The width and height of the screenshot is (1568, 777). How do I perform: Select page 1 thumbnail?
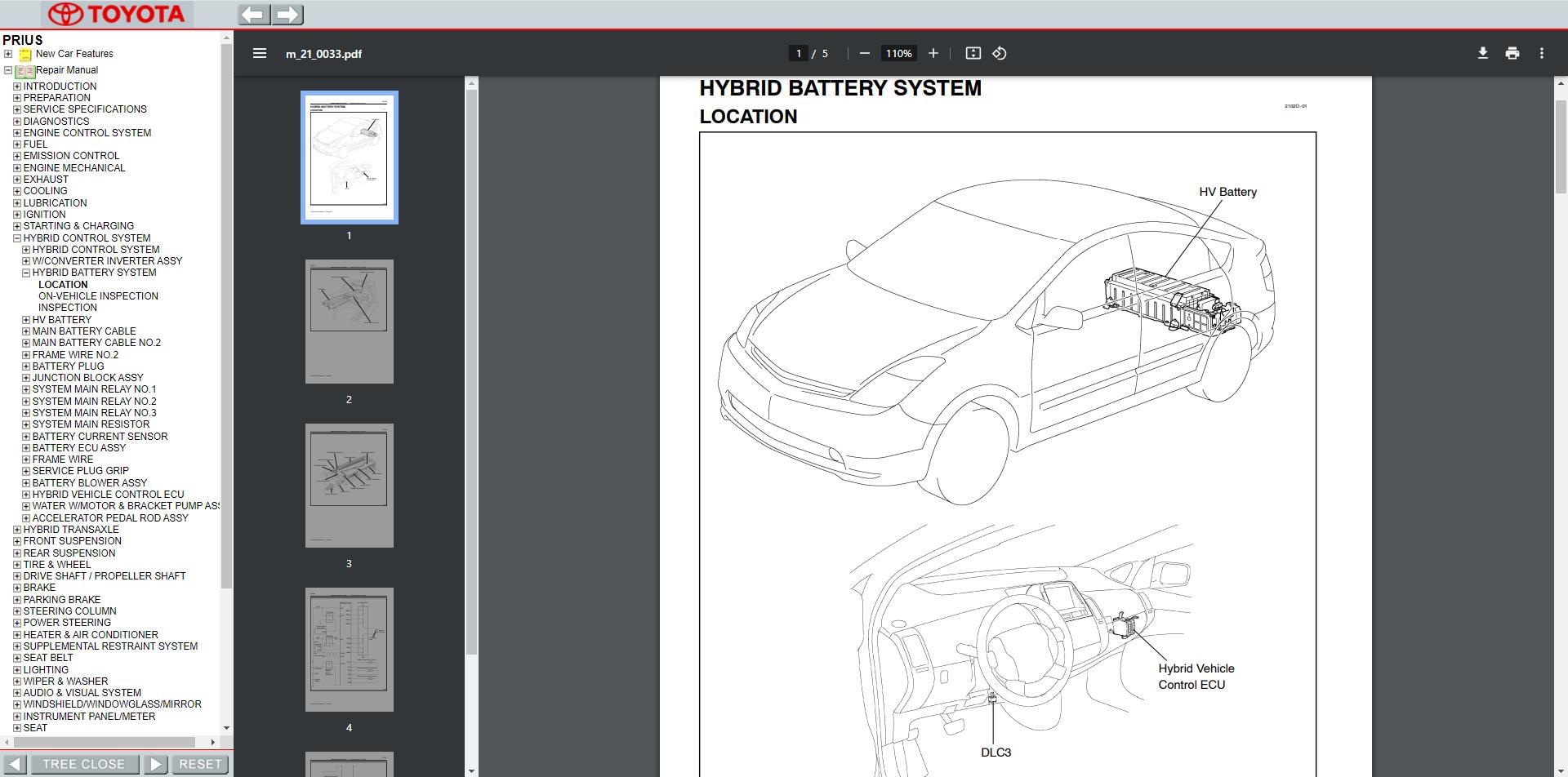[350, 158]
